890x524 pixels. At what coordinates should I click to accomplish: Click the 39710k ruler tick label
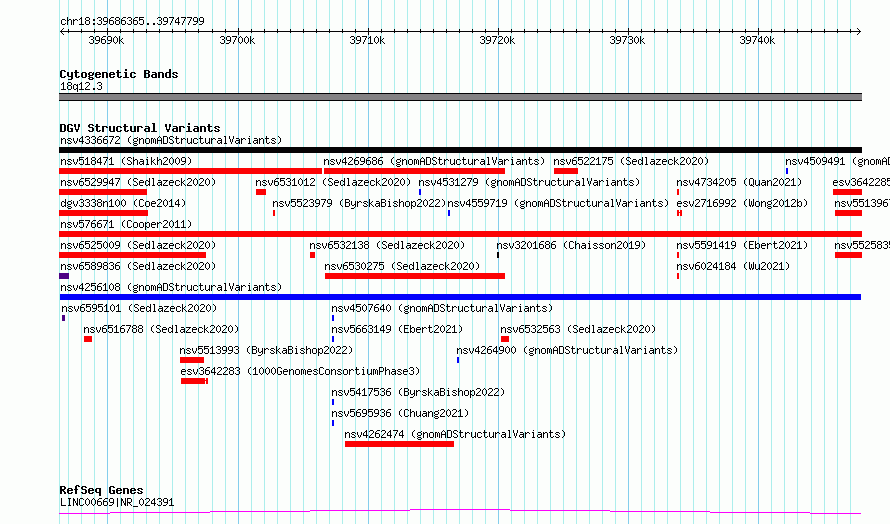367,40
